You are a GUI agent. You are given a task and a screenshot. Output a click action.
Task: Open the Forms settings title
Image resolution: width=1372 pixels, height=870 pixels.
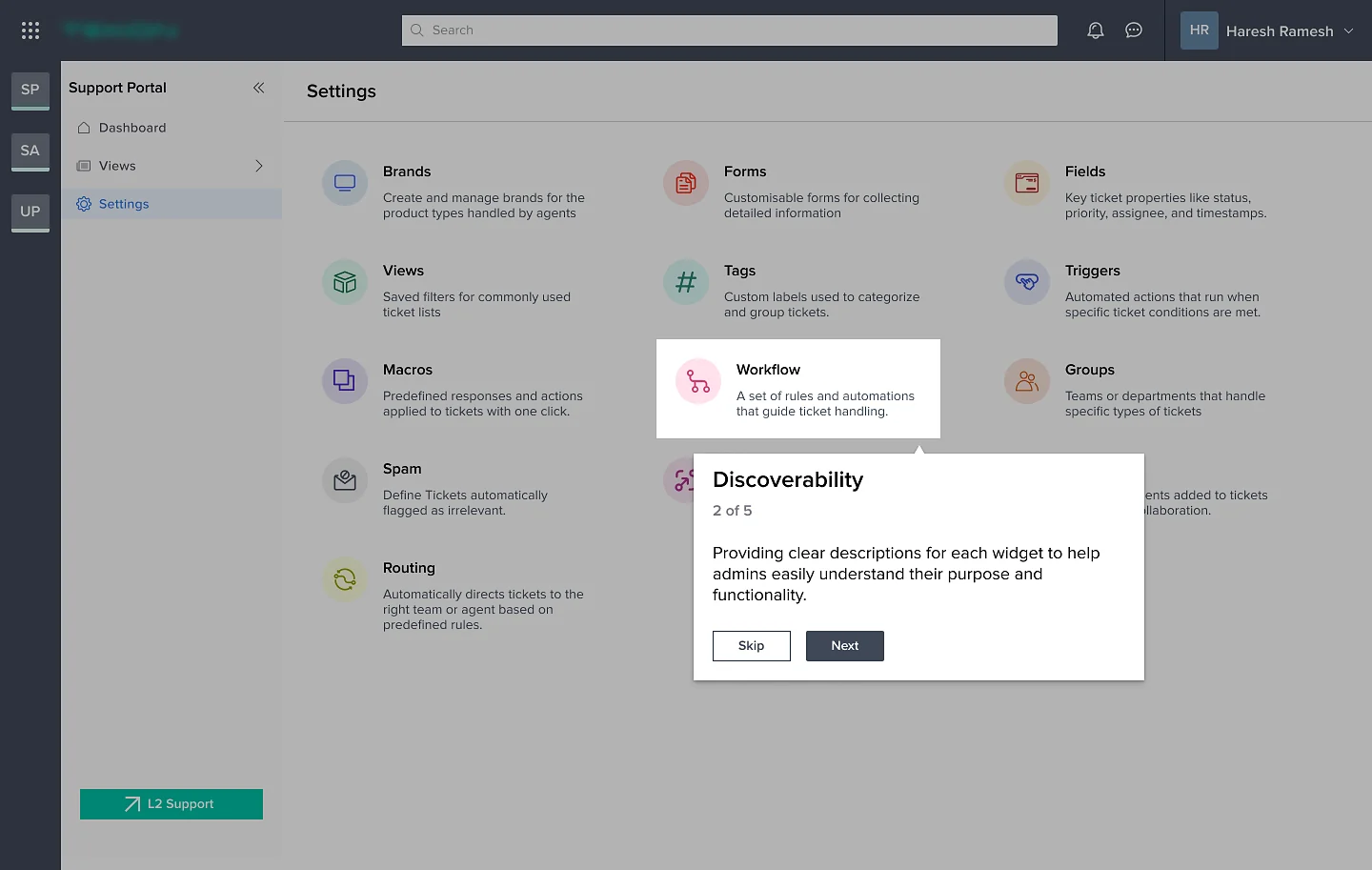coord(745,172)
